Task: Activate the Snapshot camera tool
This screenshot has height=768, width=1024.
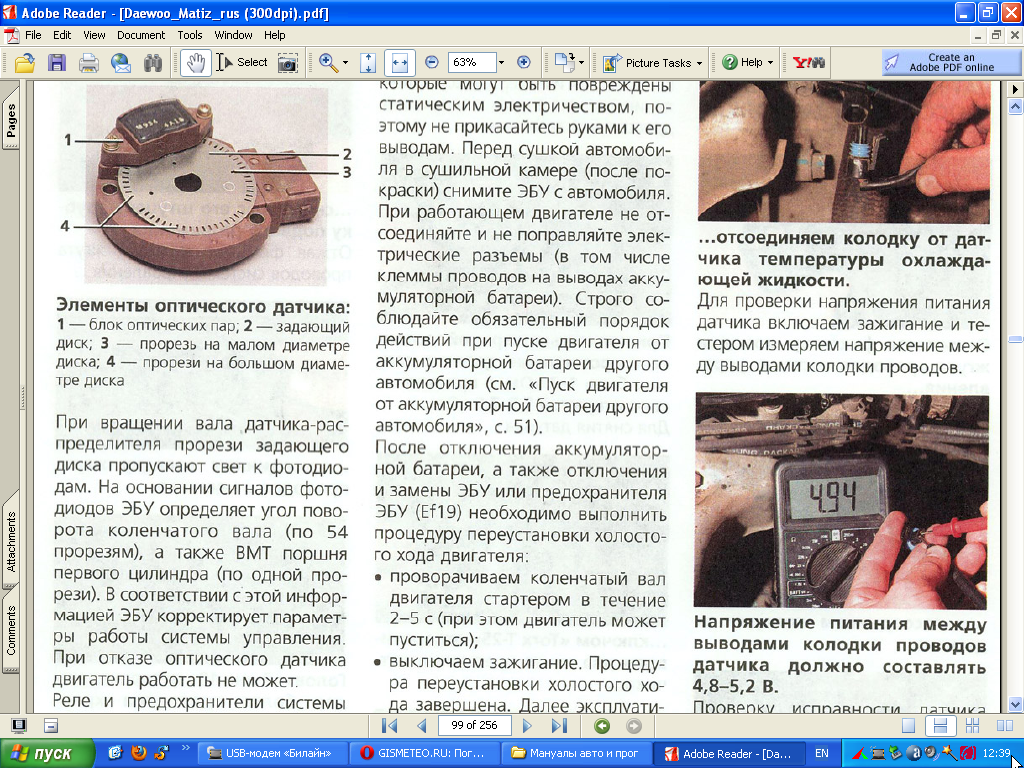Action: coord(287,63)
